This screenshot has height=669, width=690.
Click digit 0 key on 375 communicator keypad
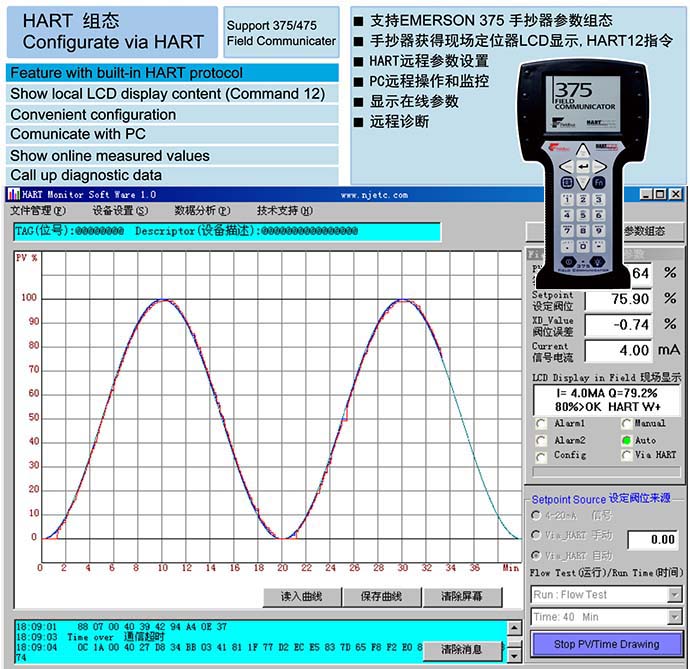click(583, 246)
